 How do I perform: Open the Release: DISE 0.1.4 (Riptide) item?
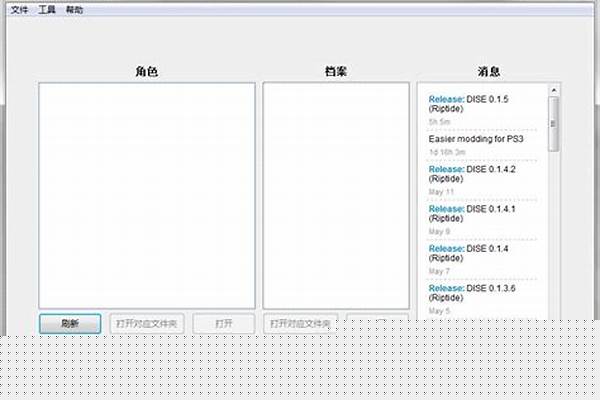pyautogui.click(x=468, y=253)
